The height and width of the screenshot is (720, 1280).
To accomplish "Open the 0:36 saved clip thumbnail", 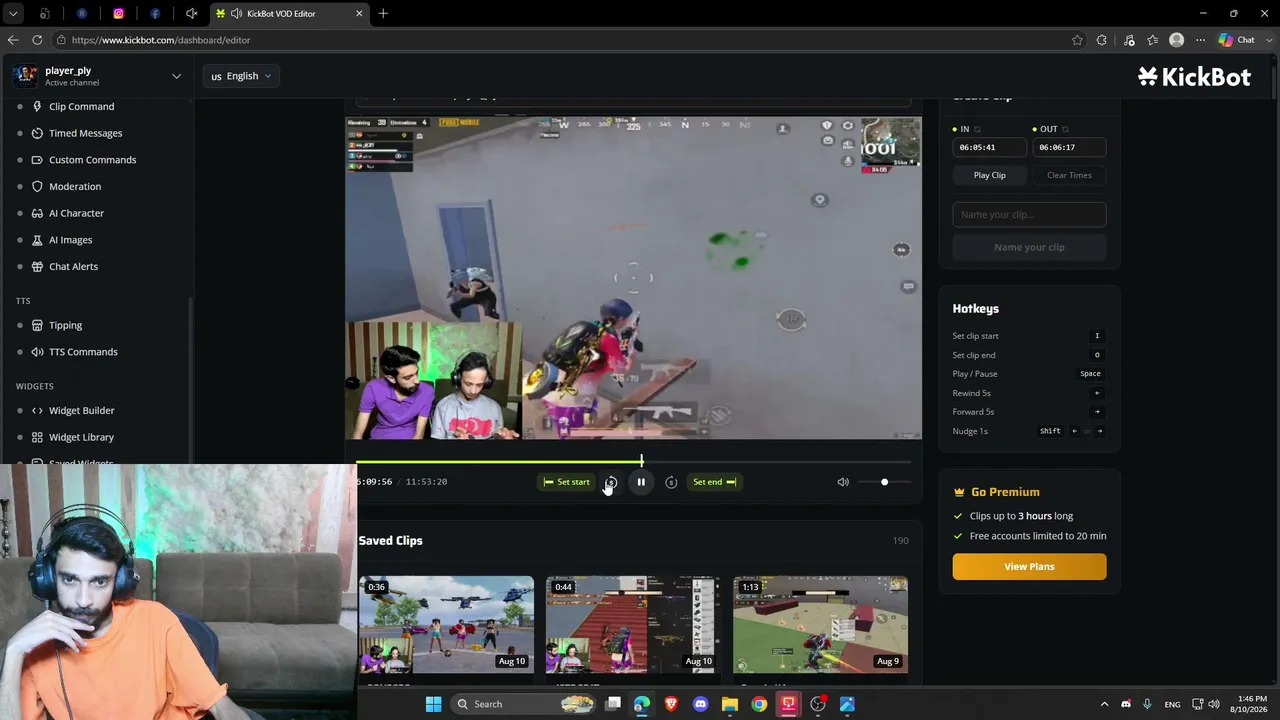I will 446,624.
